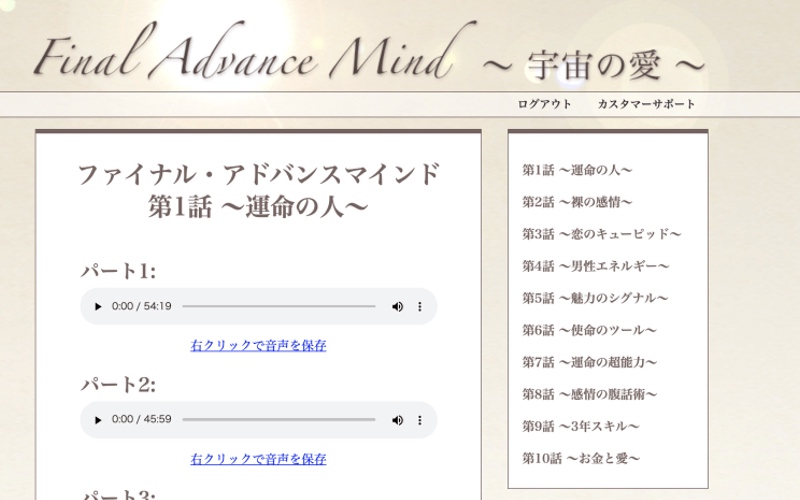Image resolution: width=800 pixels, height=500 pixels.
Task: Open 第9話 ～3年スキル～ in the sidebar
Action: [581, 427]
